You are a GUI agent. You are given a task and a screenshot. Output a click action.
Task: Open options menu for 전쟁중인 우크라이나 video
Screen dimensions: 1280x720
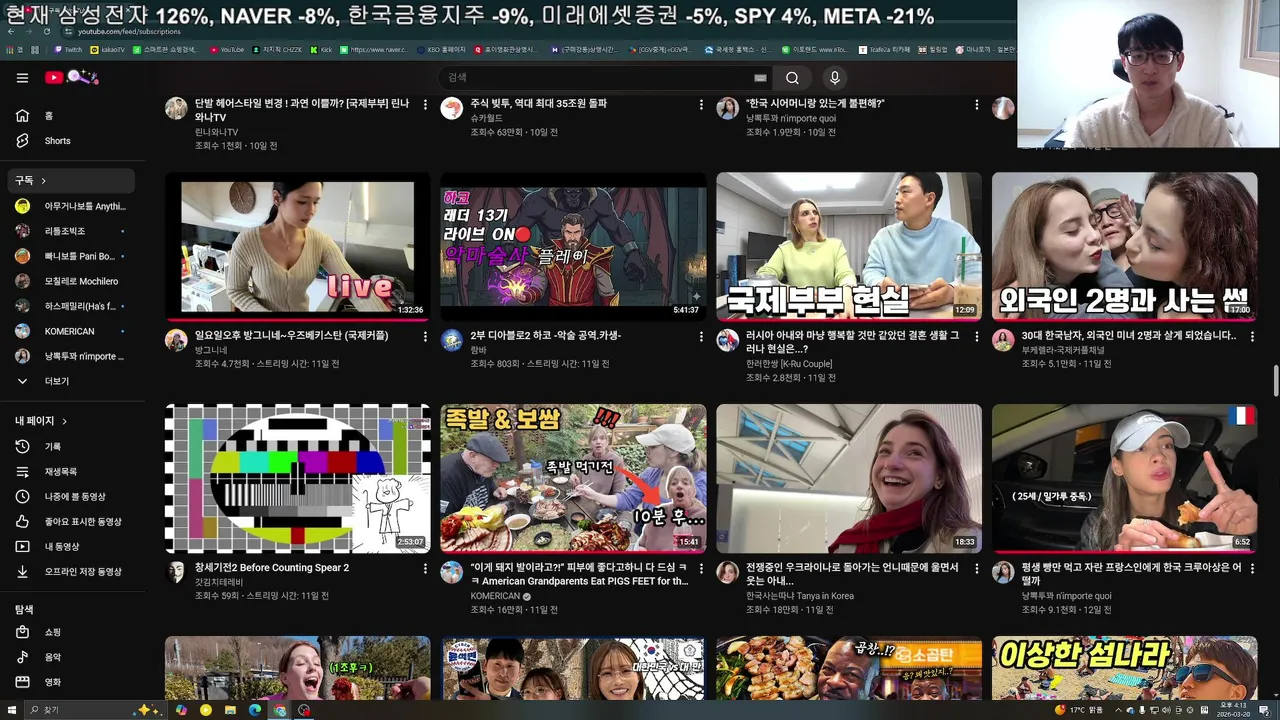click(x=976, y=569)
